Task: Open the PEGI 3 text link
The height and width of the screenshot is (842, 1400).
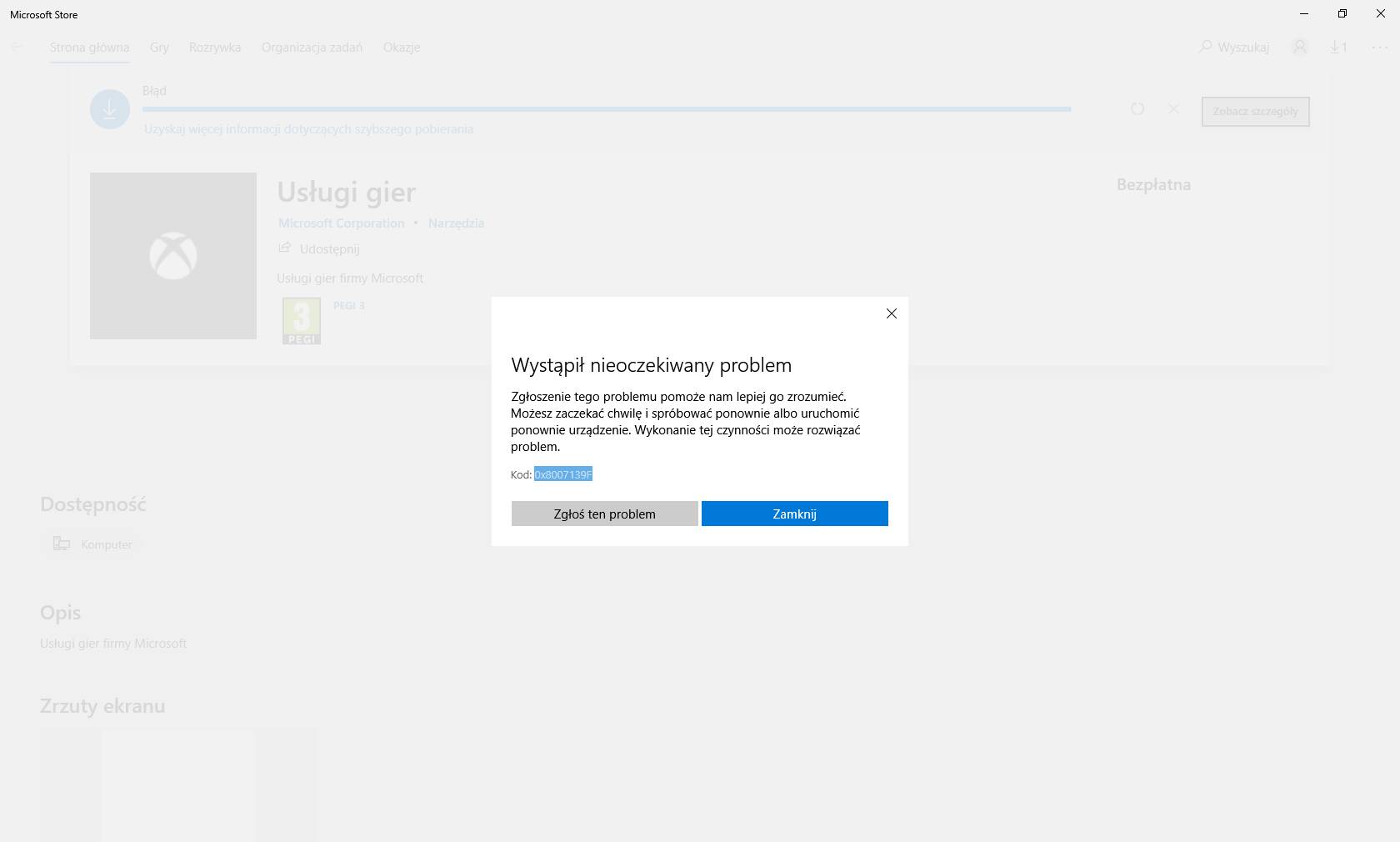Action: (348, 306)
